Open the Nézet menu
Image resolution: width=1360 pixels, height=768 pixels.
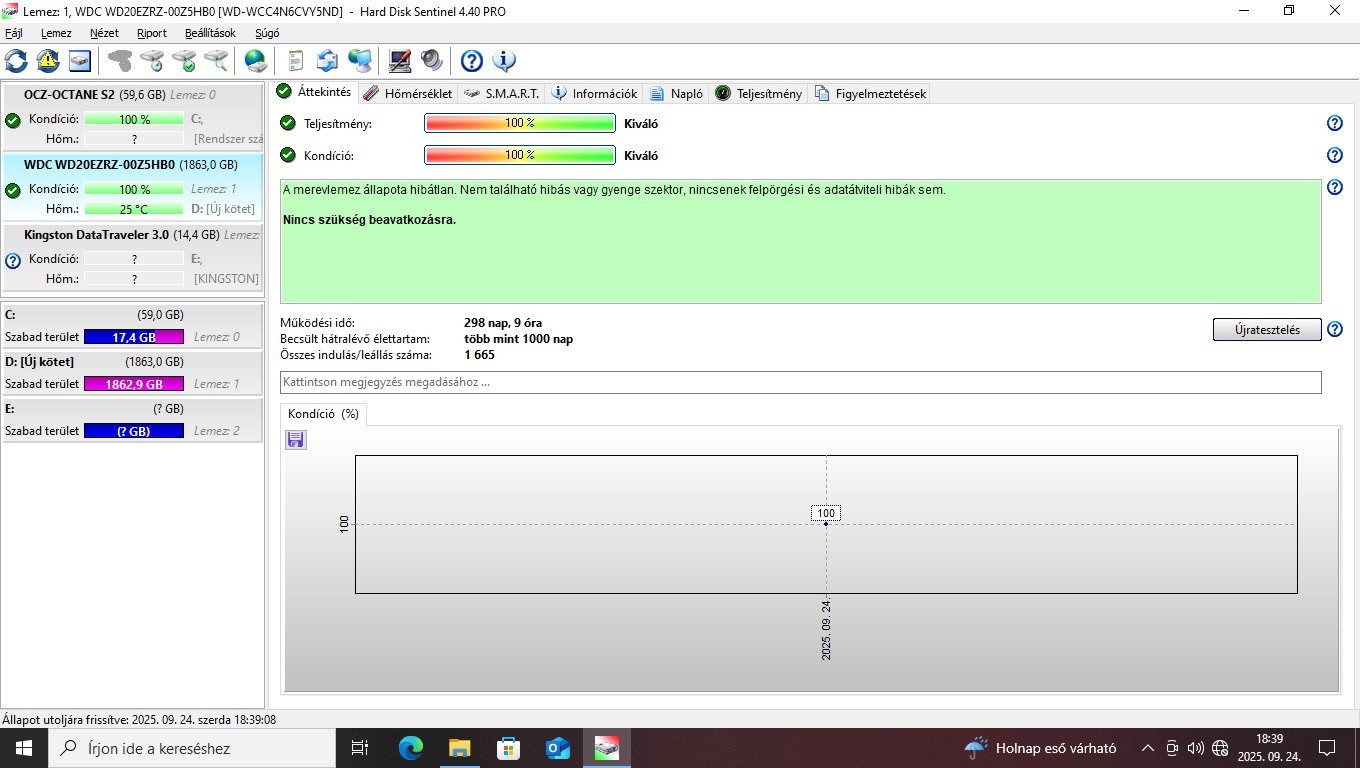pyautogui.click(x=104, y=33)
